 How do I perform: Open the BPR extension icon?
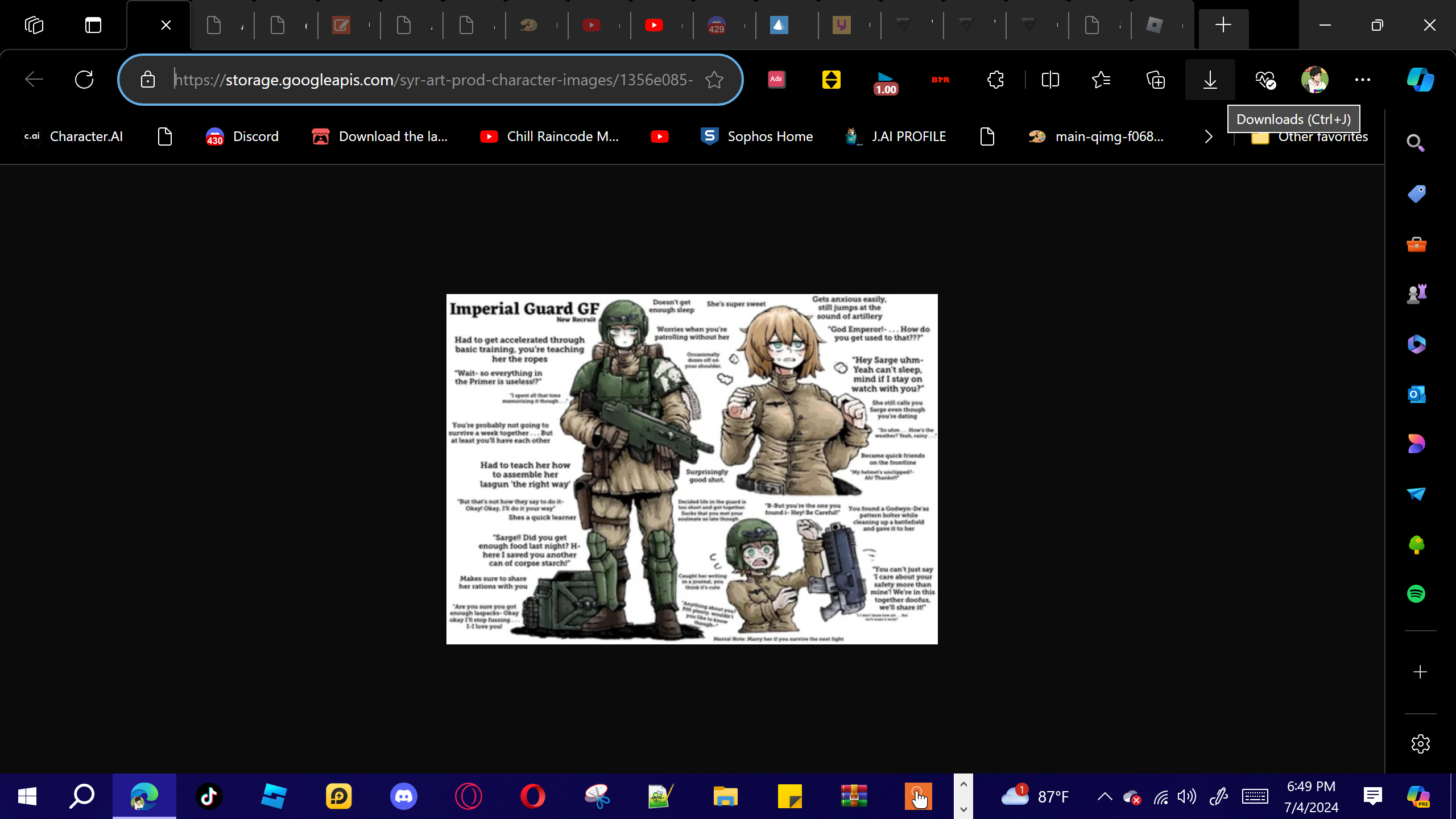940,80
